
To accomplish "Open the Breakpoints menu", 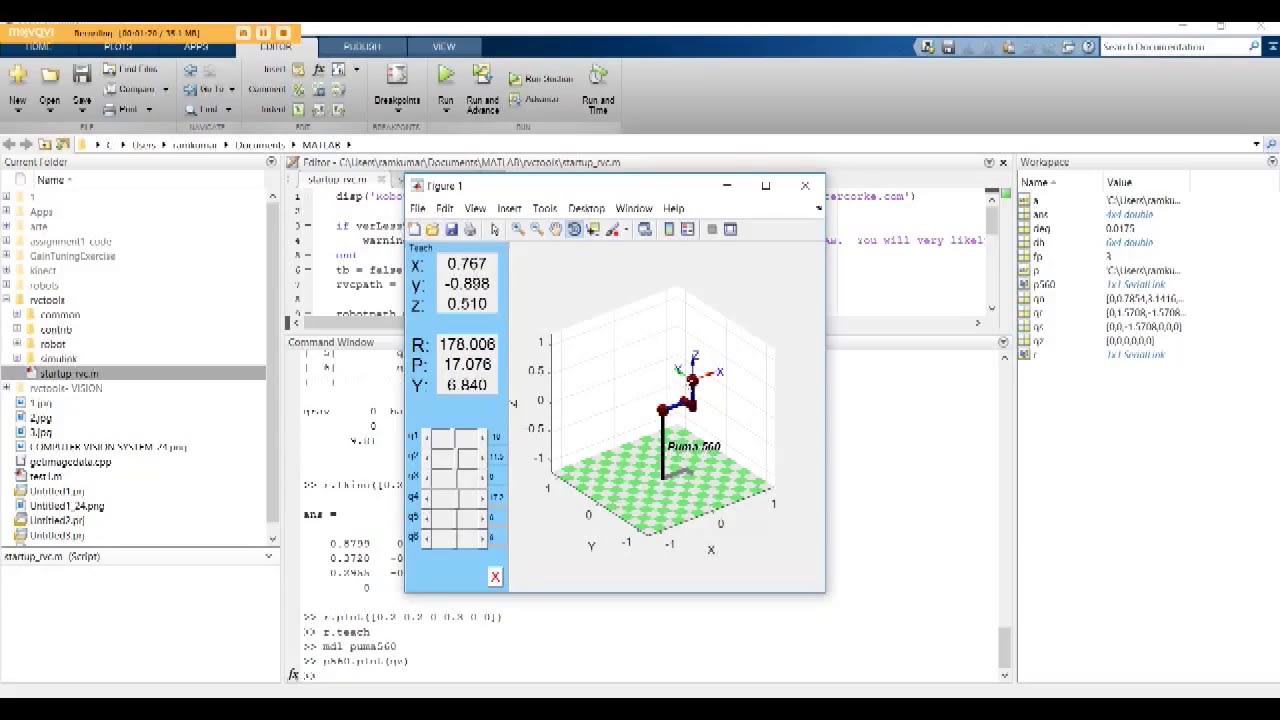I will [397, 88].
